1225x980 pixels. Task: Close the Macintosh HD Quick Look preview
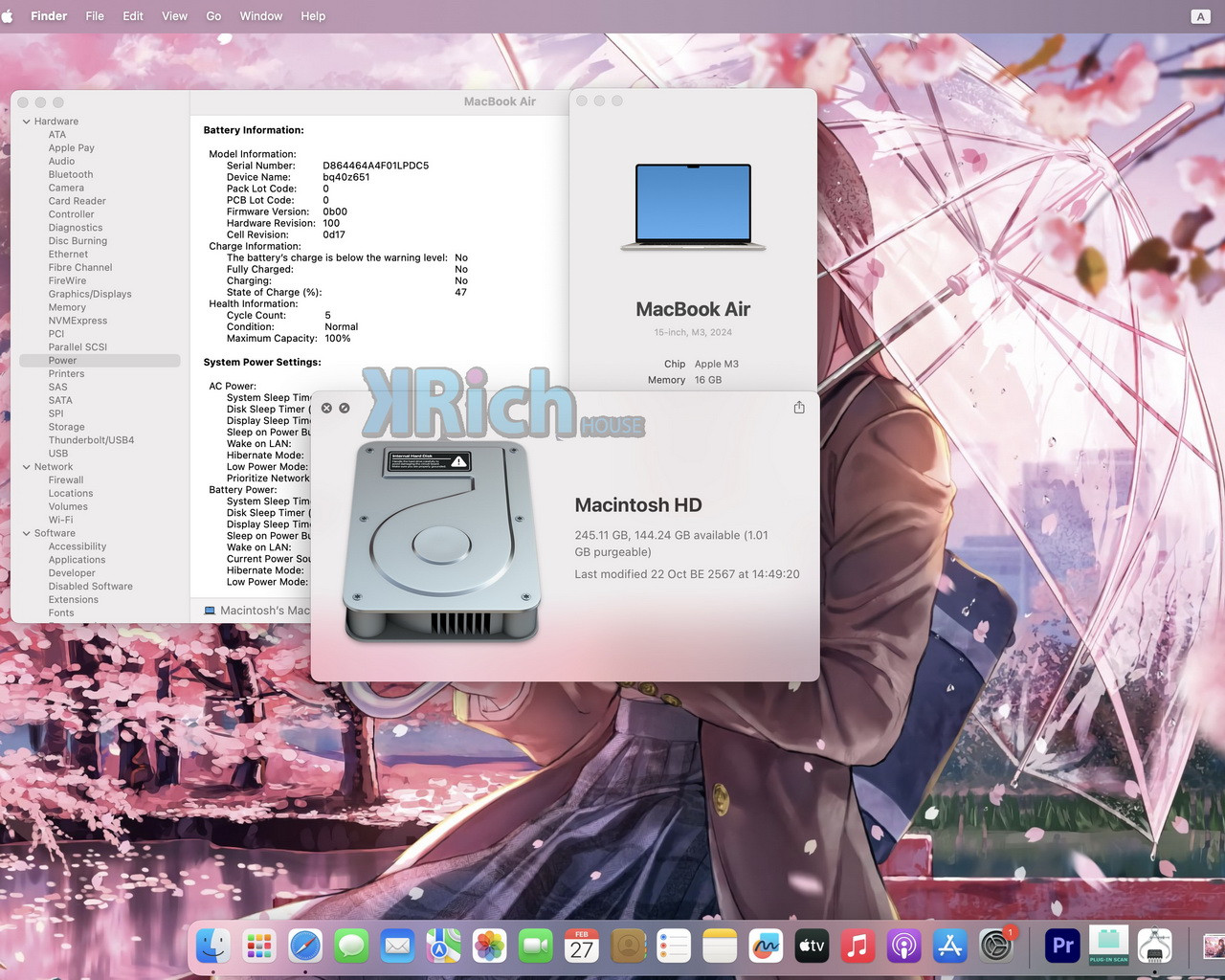326,408
